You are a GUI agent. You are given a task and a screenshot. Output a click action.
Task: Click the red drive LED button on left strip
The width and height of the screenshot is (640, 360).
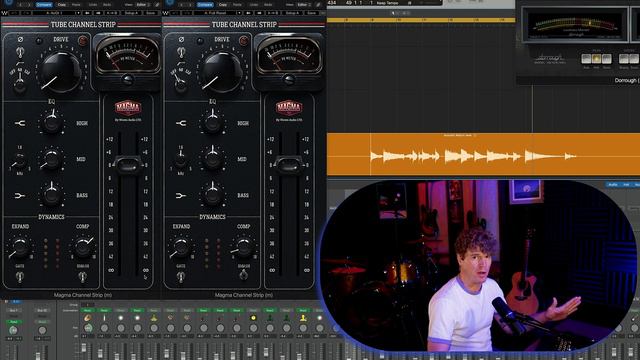coord(83,40)
